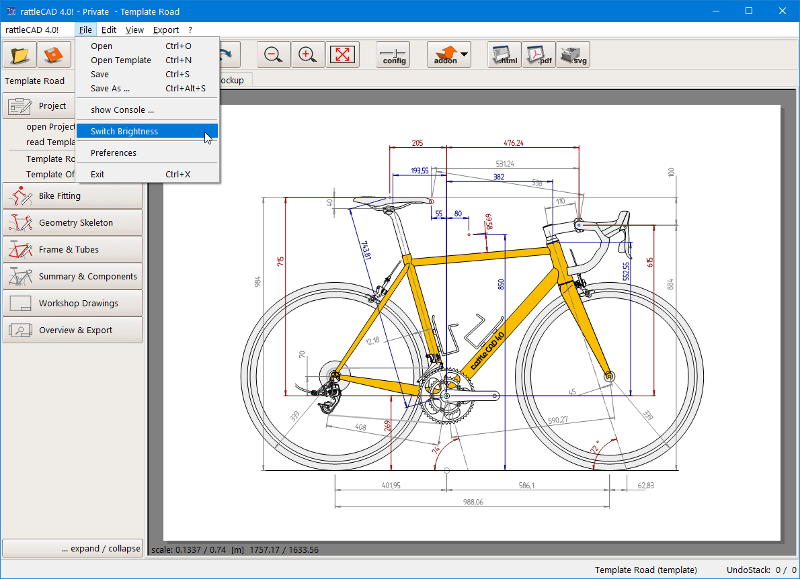The width and height of the screenshot is (800, 579).
Task: Click the UndoStack status bar entry
Action: (761, 570)
